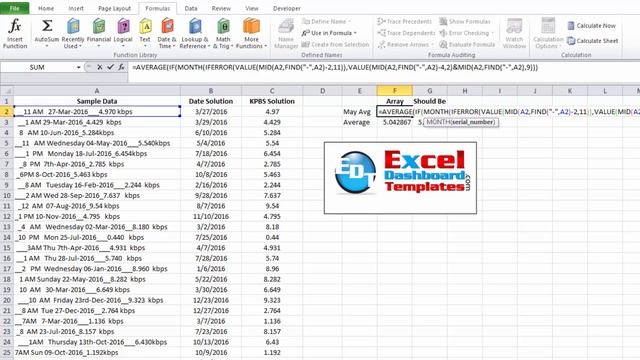Switch to the Home tab

click(46, 8)
